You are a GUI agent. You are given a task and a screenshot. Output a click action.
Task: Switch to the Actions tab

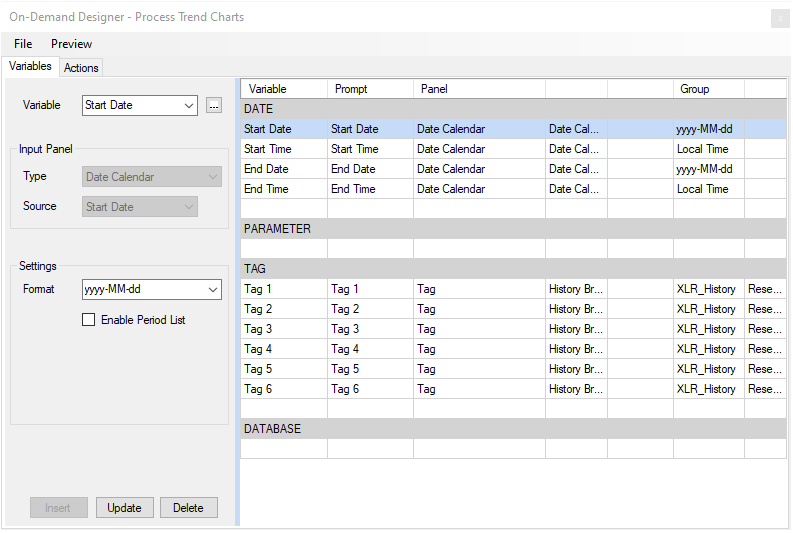tap(81, 68)
